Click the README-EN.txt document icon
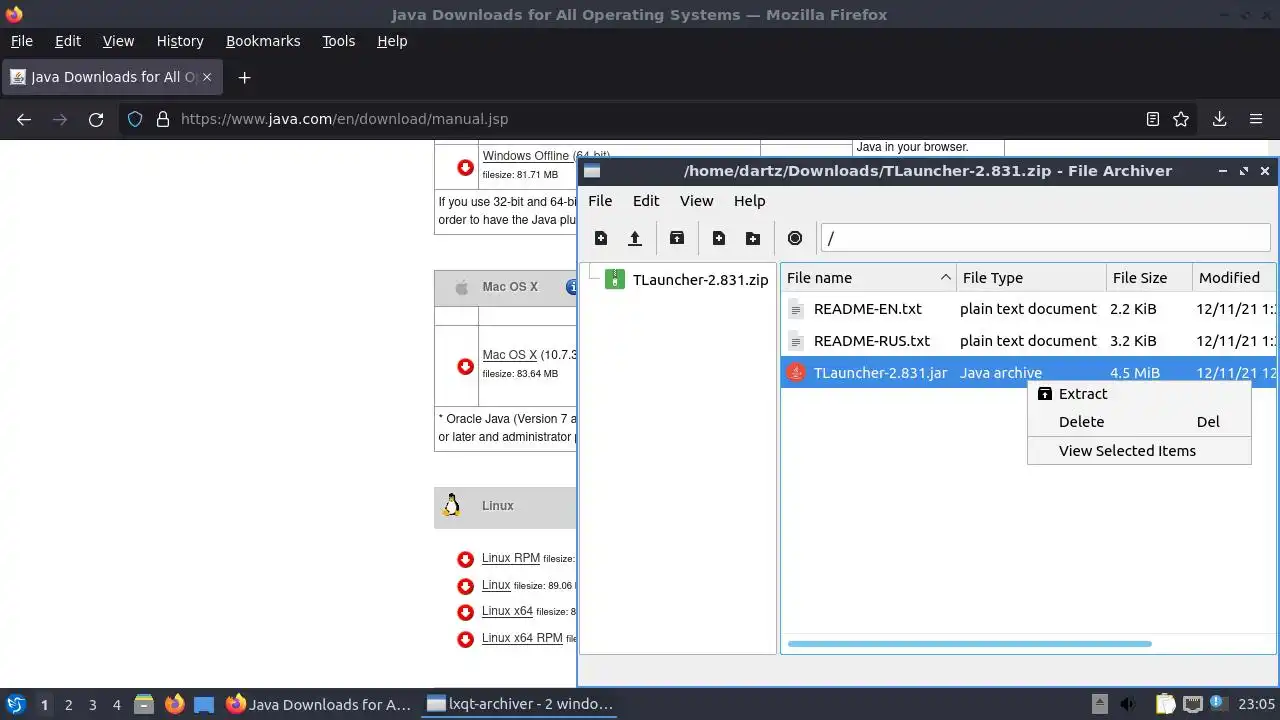1280x720 pixels. [x=796, y=309]
